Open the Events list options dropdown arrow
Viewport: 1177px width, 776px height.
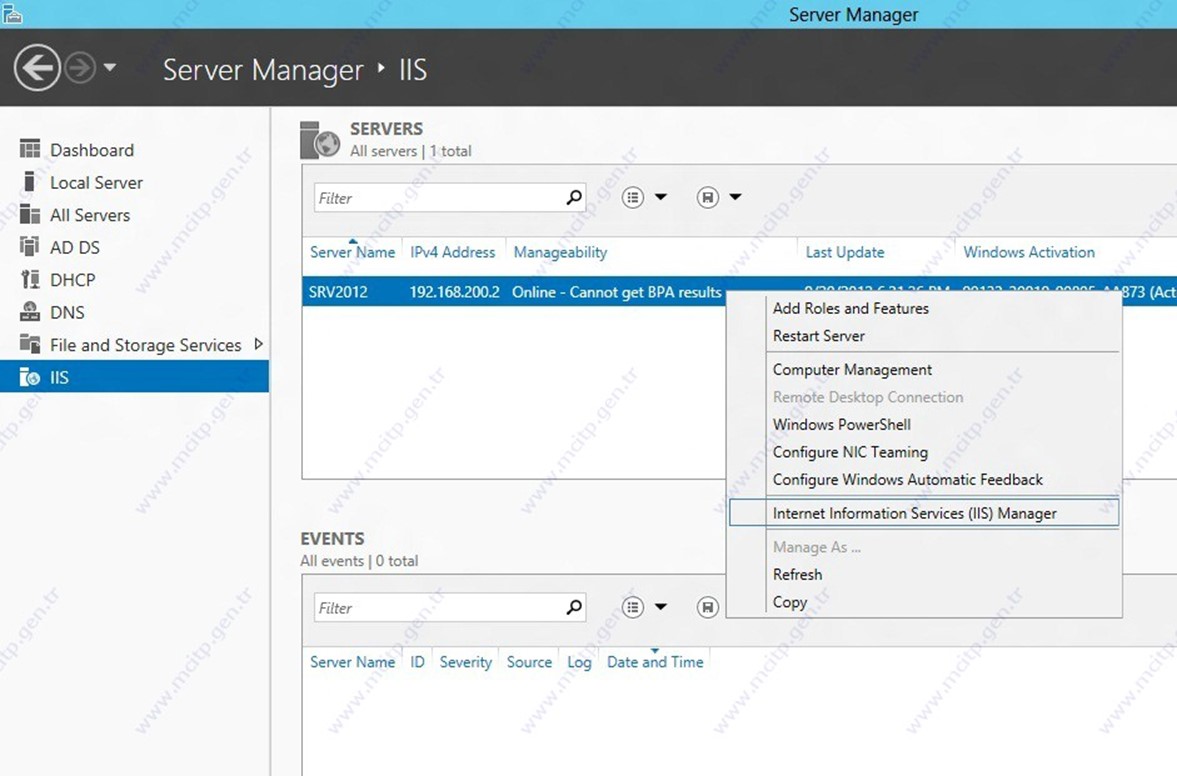661,606
